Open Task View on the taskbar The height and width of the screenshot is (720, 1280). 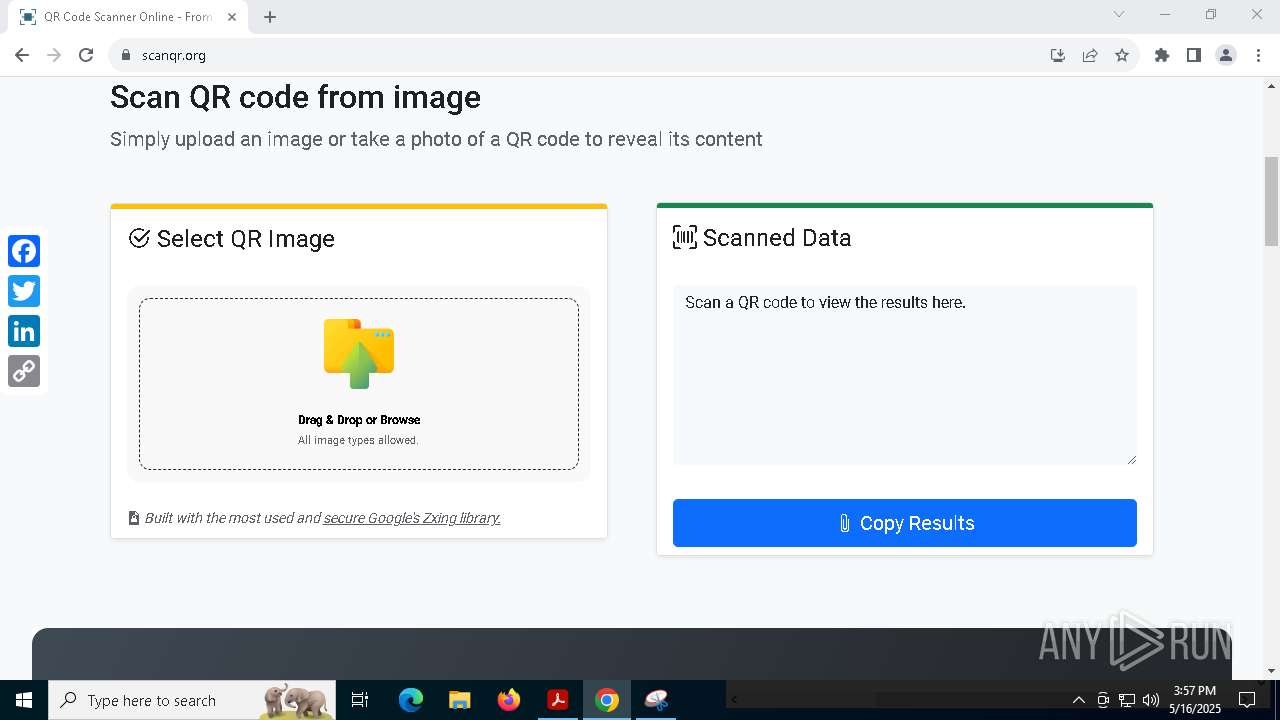(x=360, y=700)
